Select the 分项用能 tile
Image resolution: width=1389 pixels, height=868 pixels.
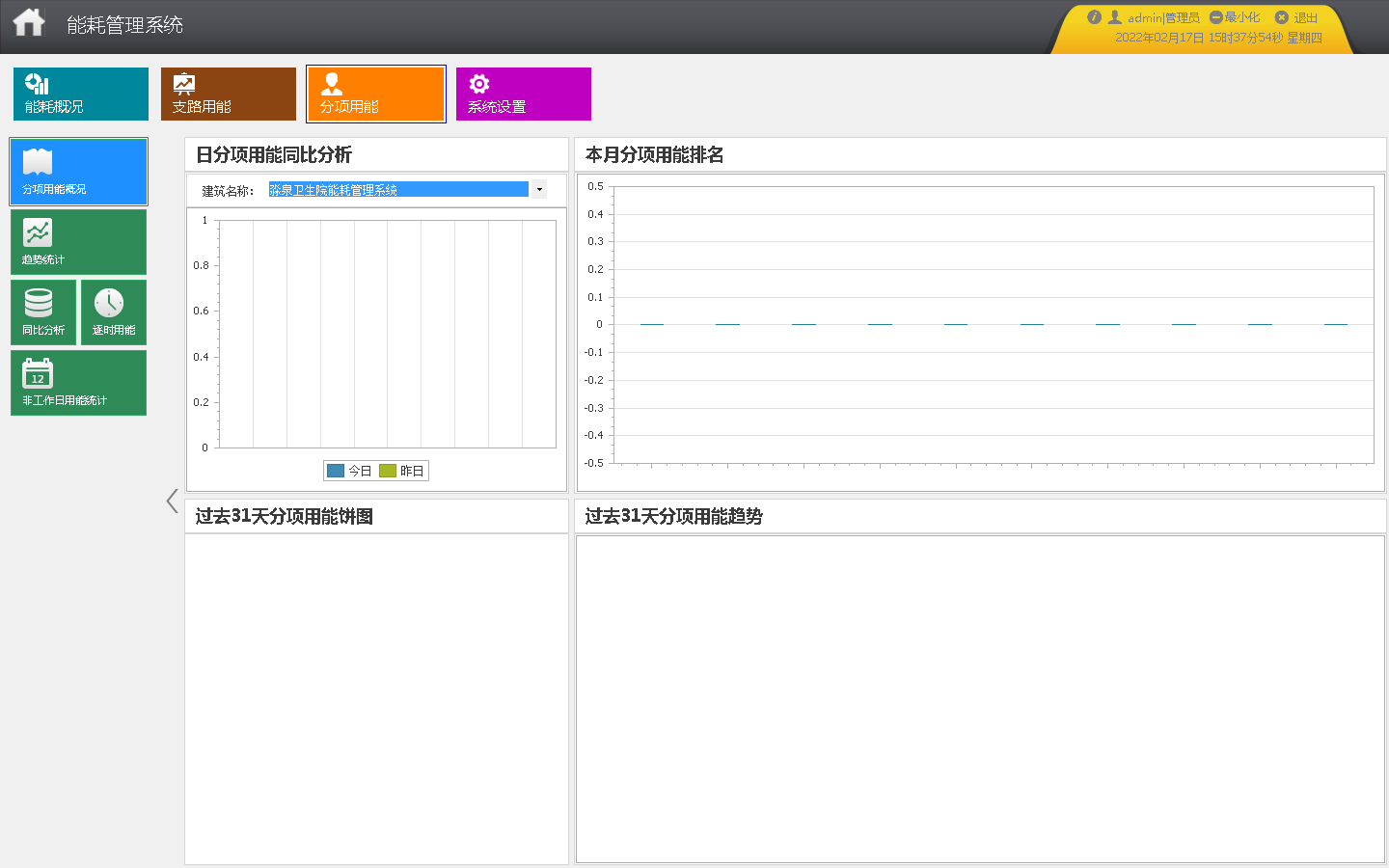coord(376,94)
